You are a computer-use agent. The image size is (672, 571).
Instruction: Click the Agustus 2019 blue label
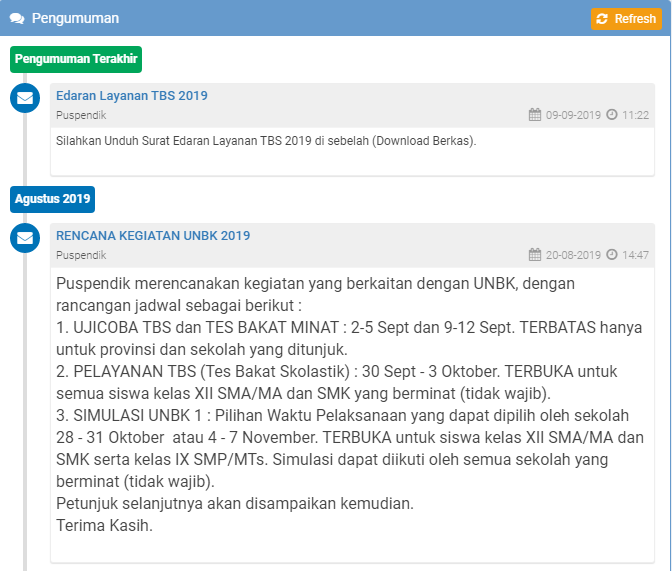pos(52,199)
